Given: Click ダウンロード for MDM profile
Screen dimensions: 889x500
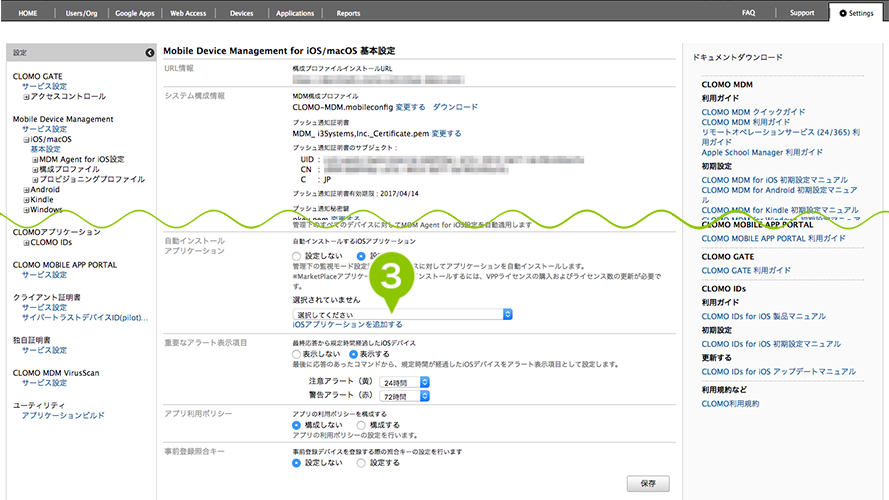Looking at the screenshot, I should [455, 107].
